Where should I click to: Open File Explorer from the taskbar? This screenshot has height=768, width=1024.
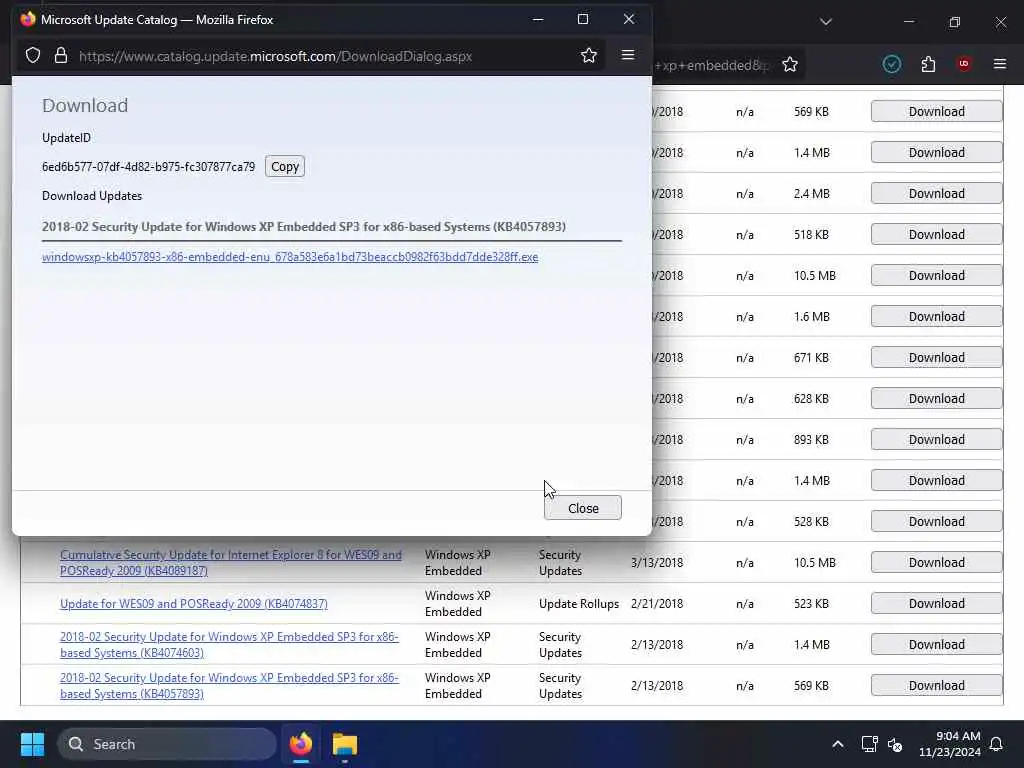point(344,744)
